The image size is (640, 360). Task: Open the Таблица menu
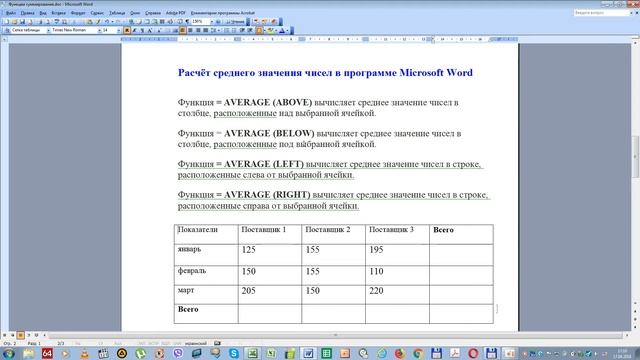coord(117,13)
